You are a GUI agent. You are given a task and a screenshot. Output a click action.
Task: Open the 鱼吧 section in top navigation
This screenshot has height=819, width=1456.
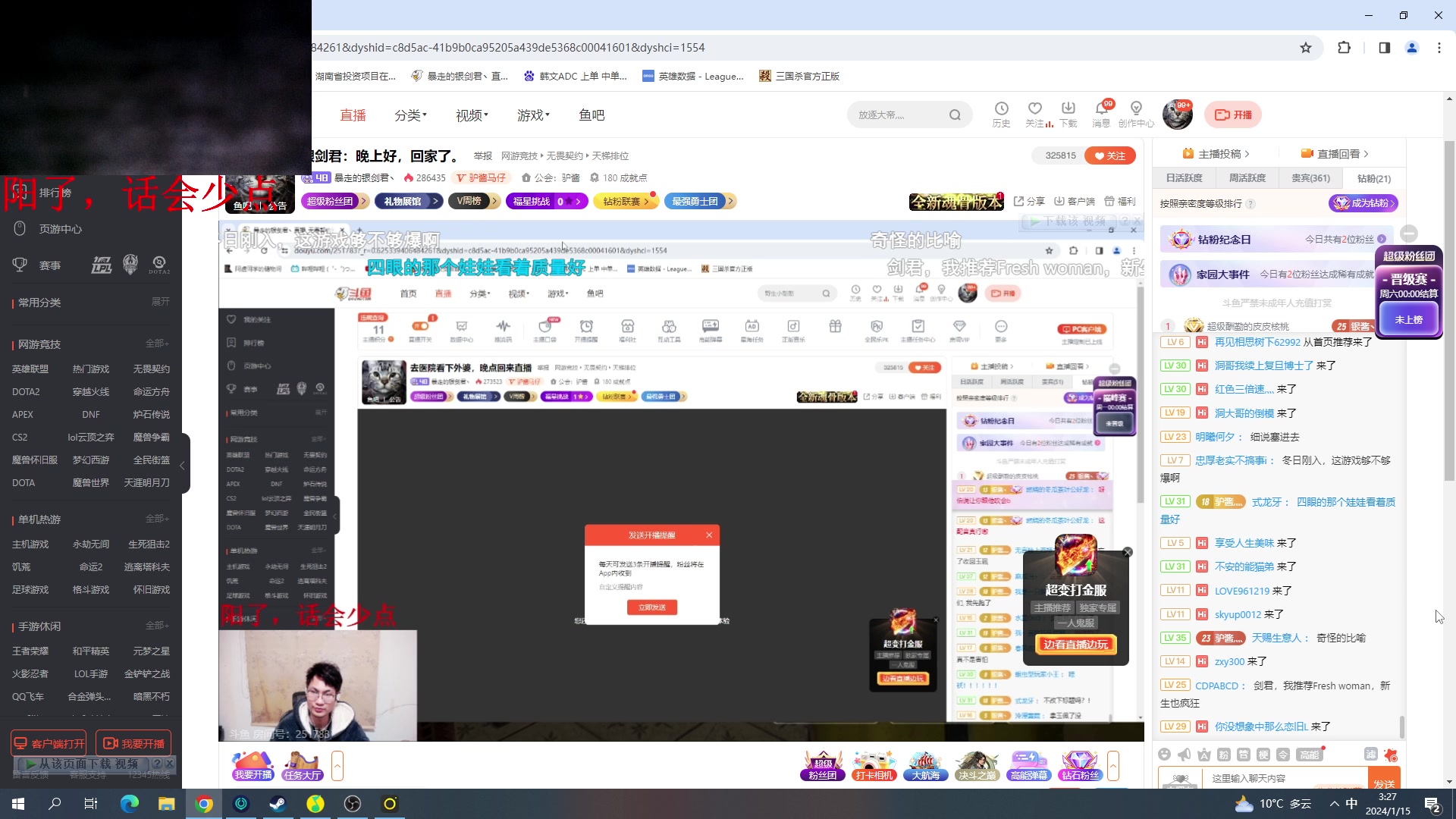pyautogui.click(x=592, y=115)
